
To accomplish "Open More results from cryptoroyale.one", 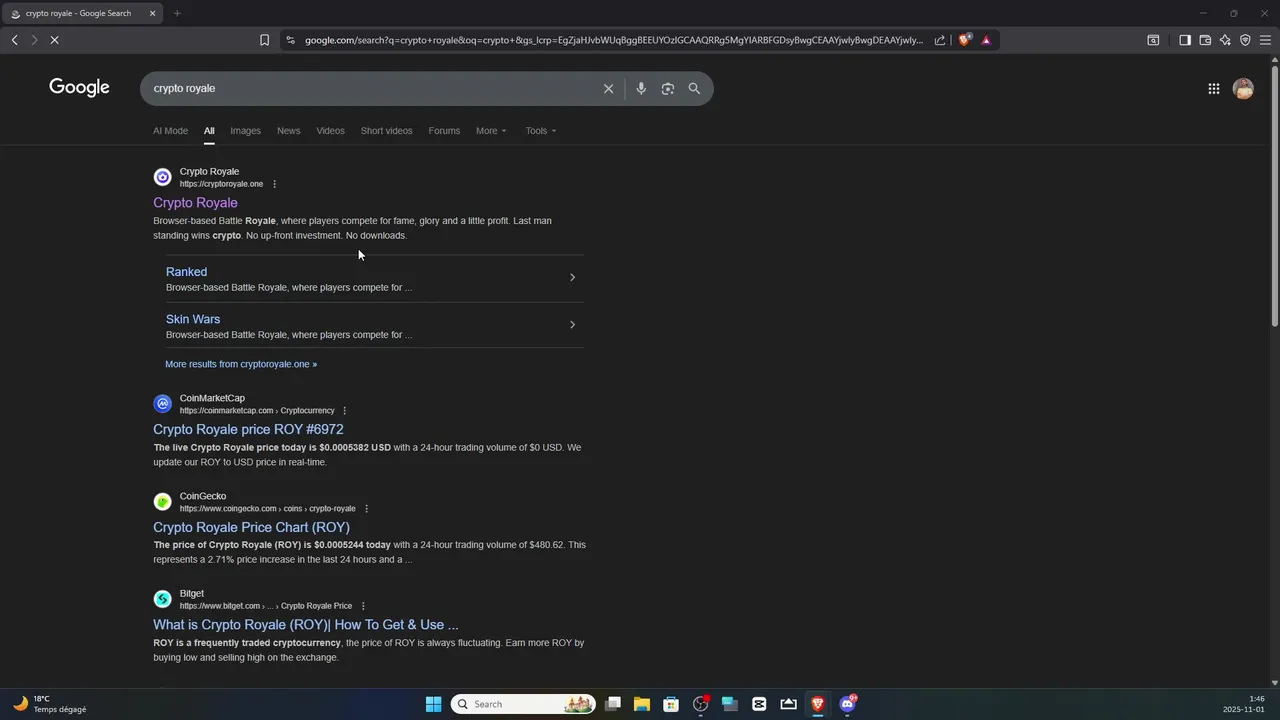I will point(241,364).
